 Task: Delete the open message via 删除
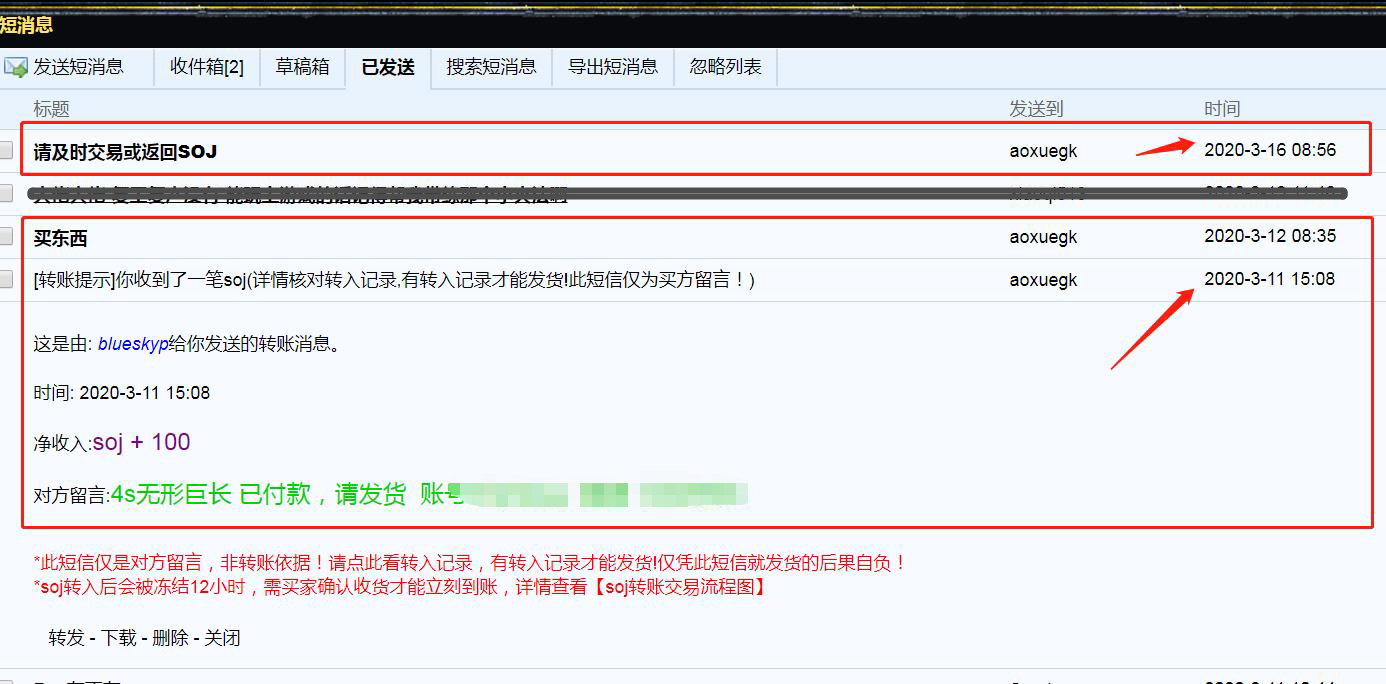(x=170, y=638)
